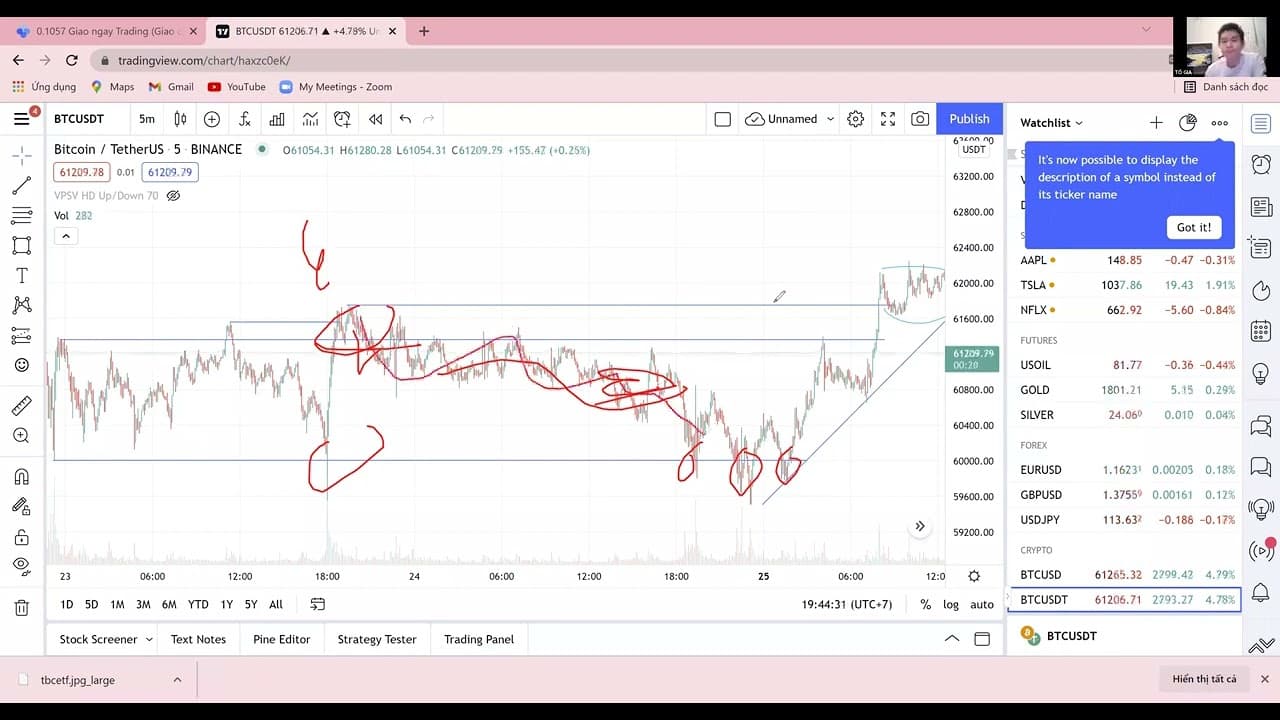
Task: Switch to the Giao ngay Trading browser tab
Action: pyautogui.click(x=107, y=31)
